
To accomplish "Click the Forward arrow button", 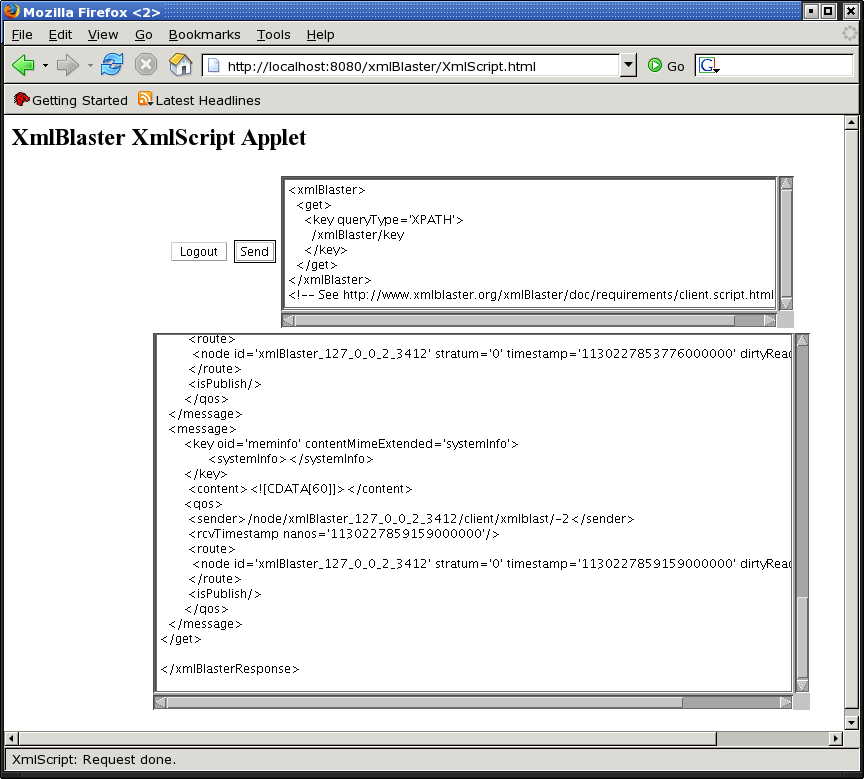I will pyautogui.click(x=68, y=66).
